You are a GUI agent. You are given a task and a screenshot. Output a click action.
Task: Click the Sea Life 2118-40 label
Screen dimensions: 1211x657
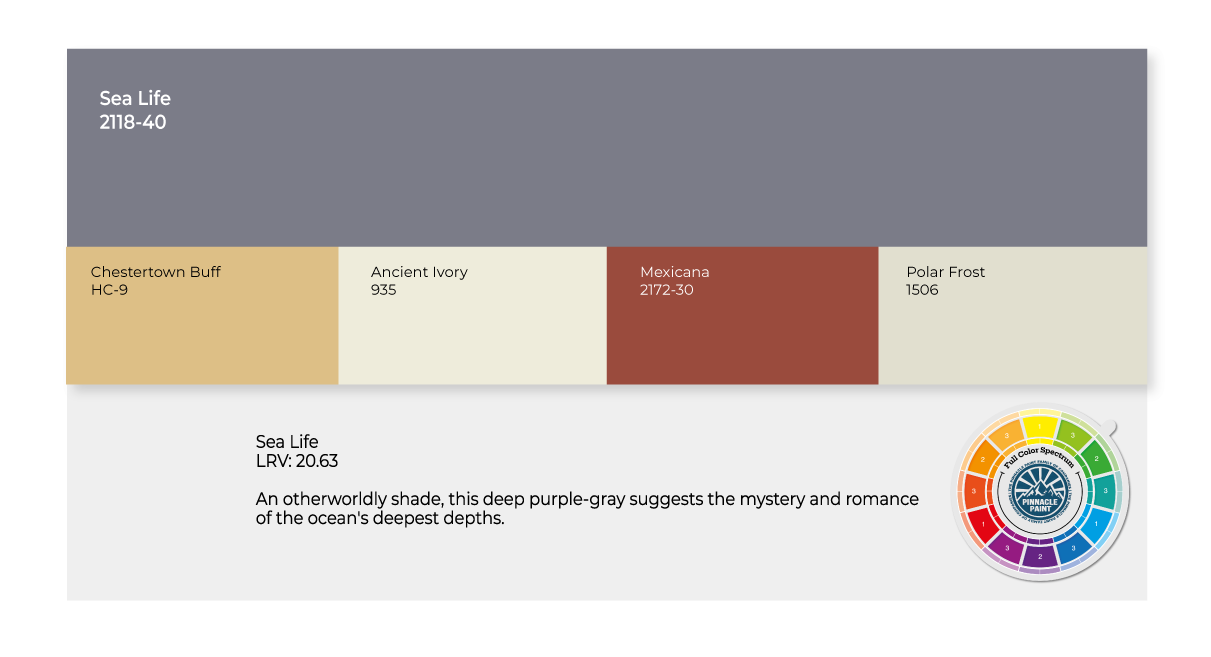pos(135,110)
